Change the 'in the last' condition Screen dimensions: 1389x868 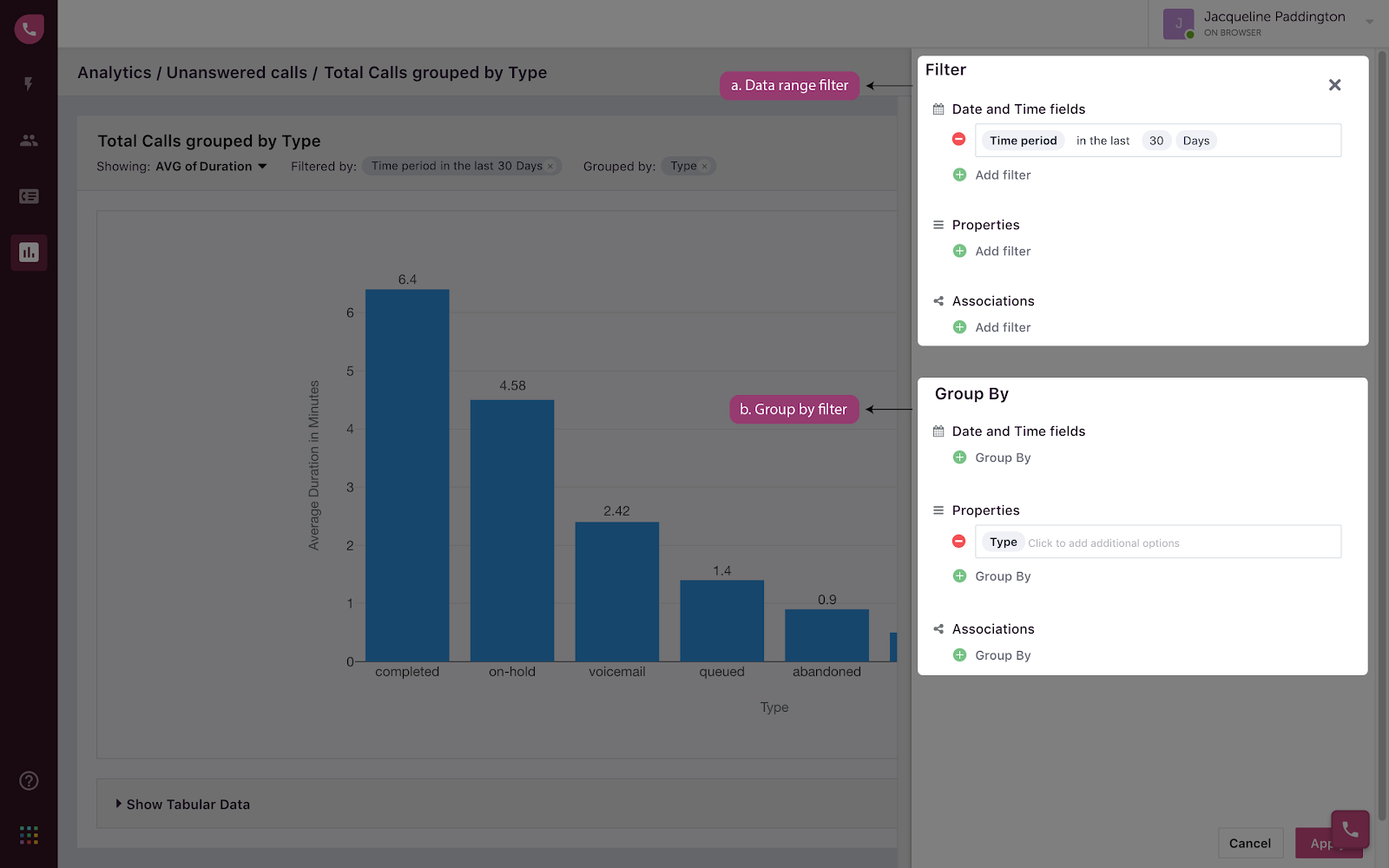[1103, 141]
